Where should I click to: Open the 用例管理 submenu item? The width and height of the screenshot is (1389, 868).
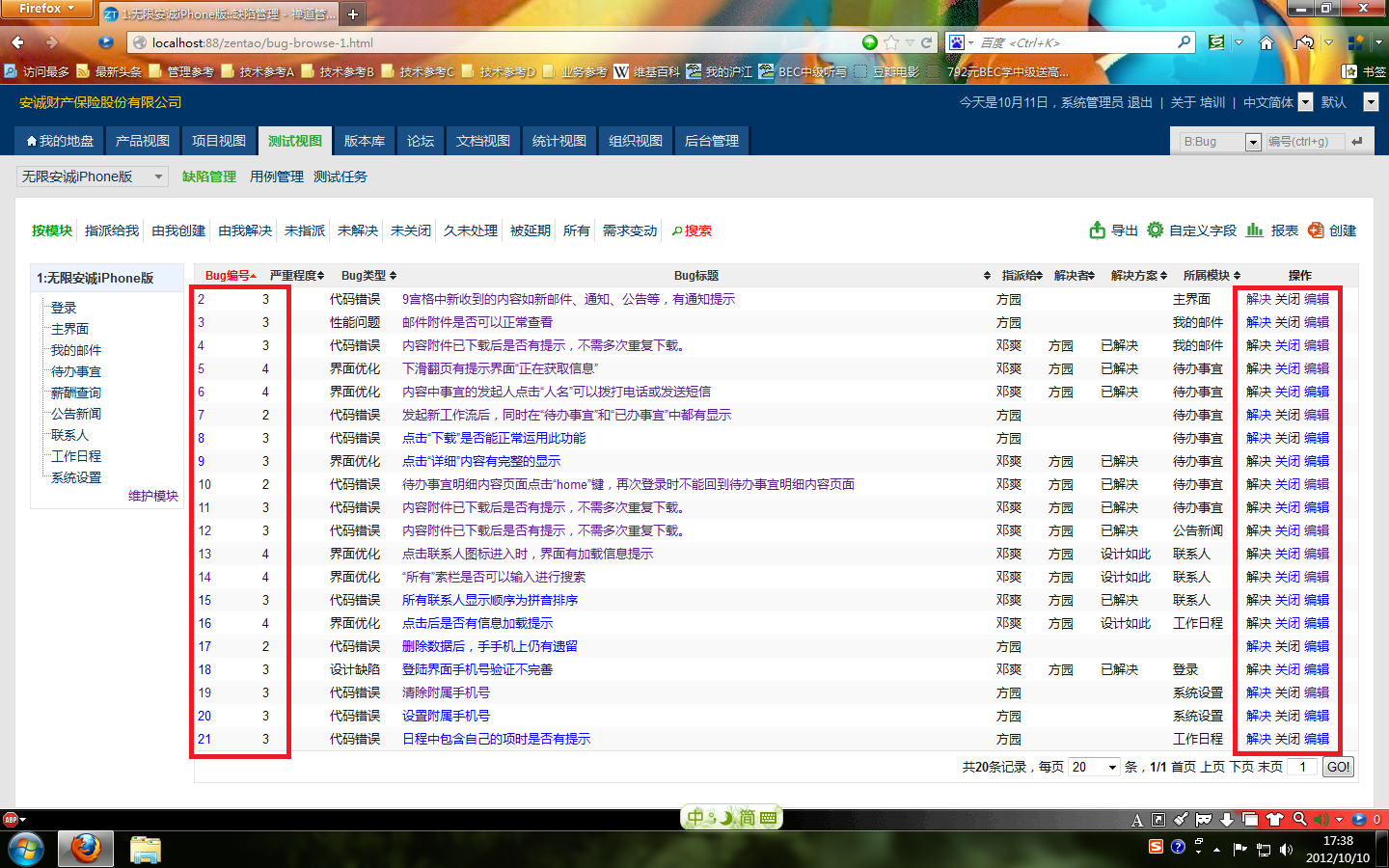(276, 176)
